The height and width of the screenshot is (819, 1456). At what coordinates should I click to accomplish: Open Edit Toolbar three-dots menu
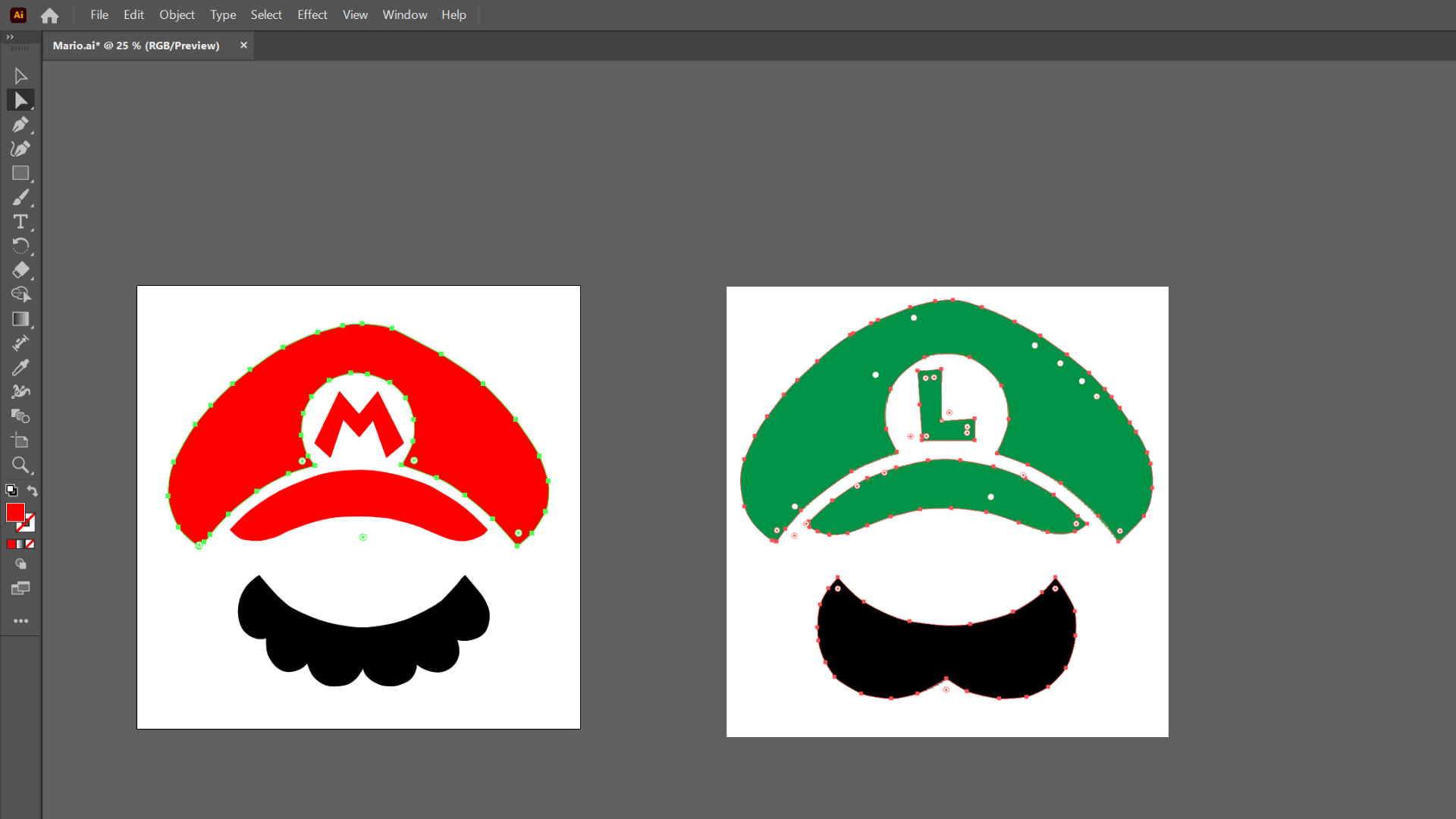[x=20, y=621]
